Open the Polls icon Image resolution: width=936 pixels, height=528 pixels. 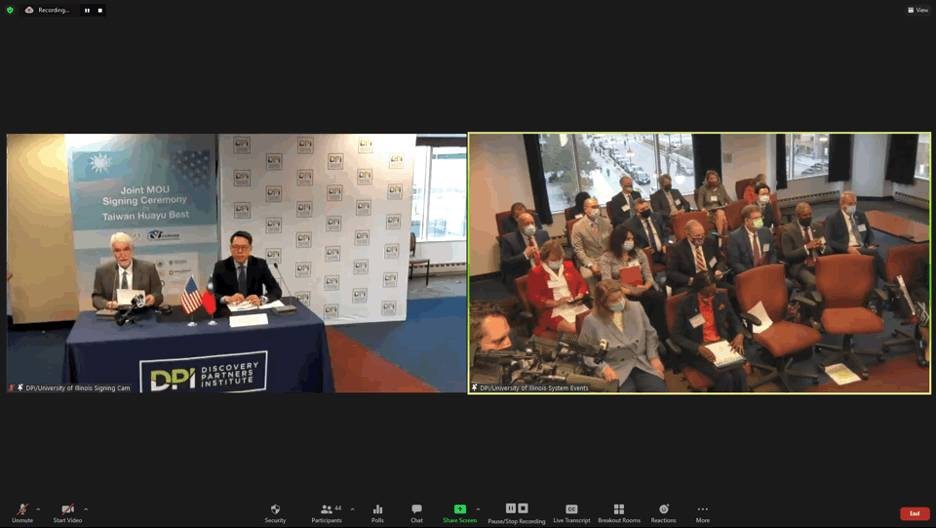point(377,512)
